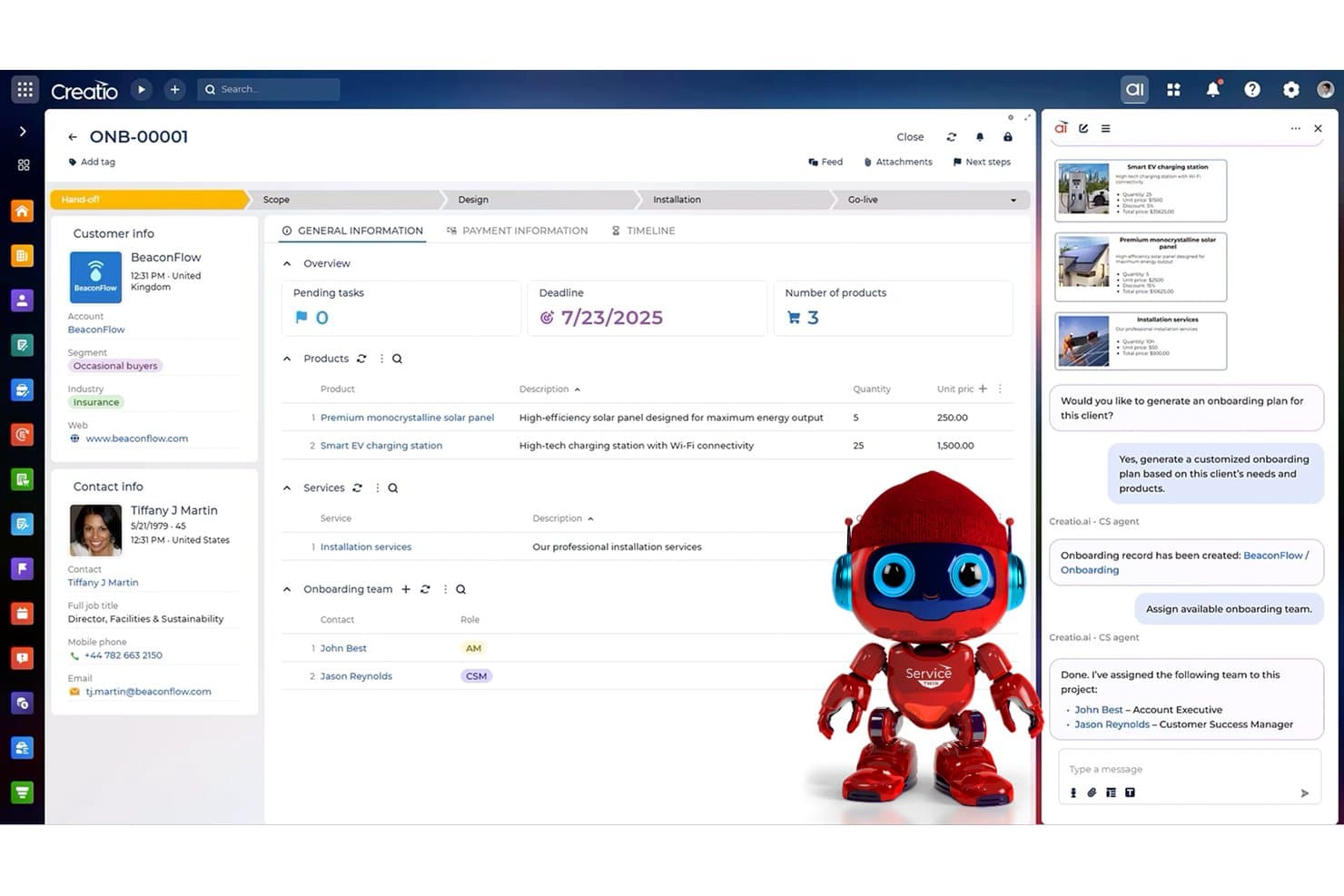Go back using the arrow beside ONB-00001
1344x896 pixels.
(x=73, y=137)
